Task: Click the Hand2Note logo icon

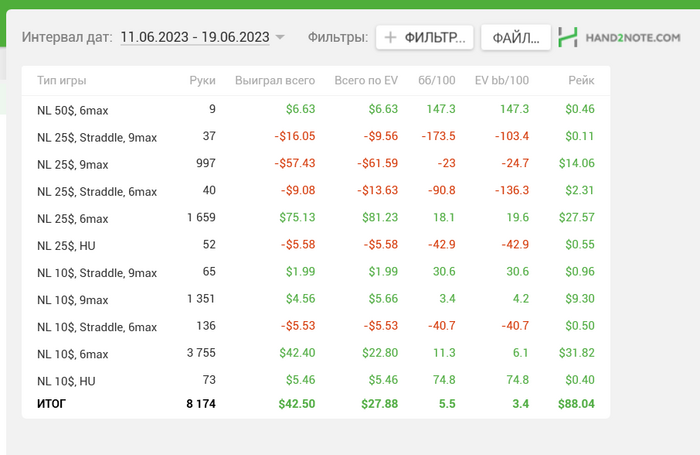Action: 569,38
